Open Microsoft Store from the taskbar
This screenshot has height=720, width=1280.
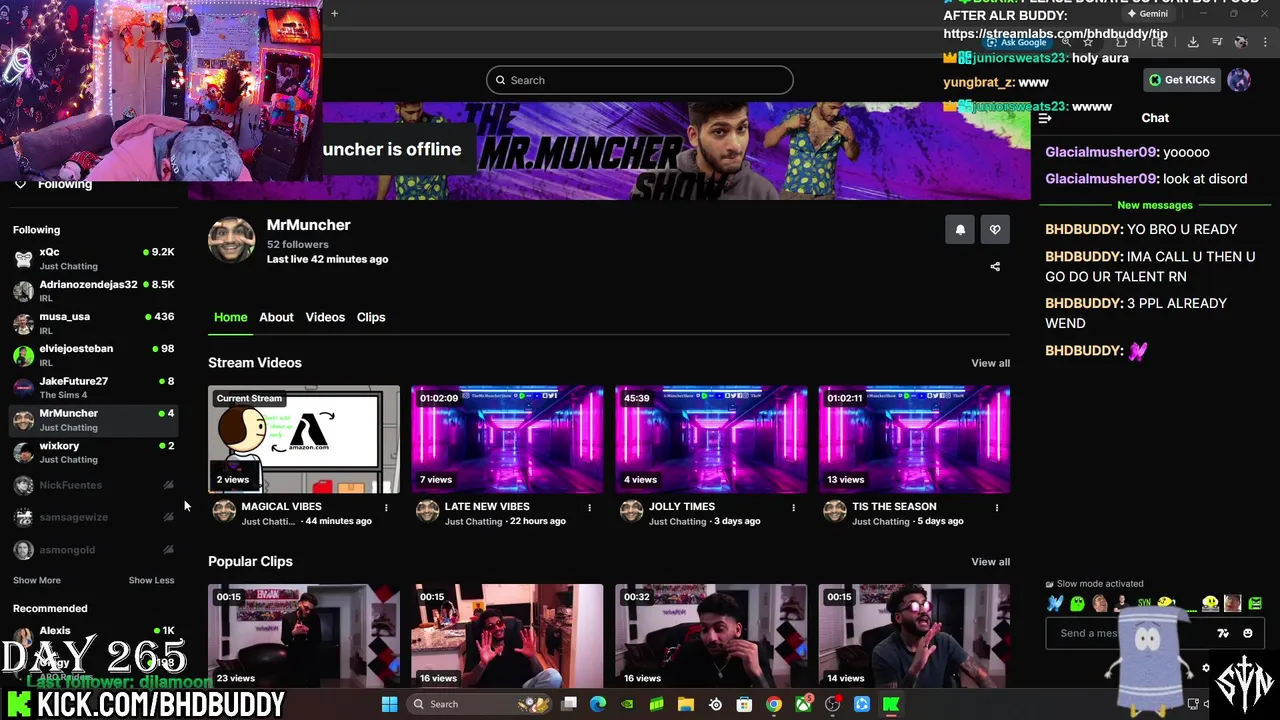coord(744,704)
